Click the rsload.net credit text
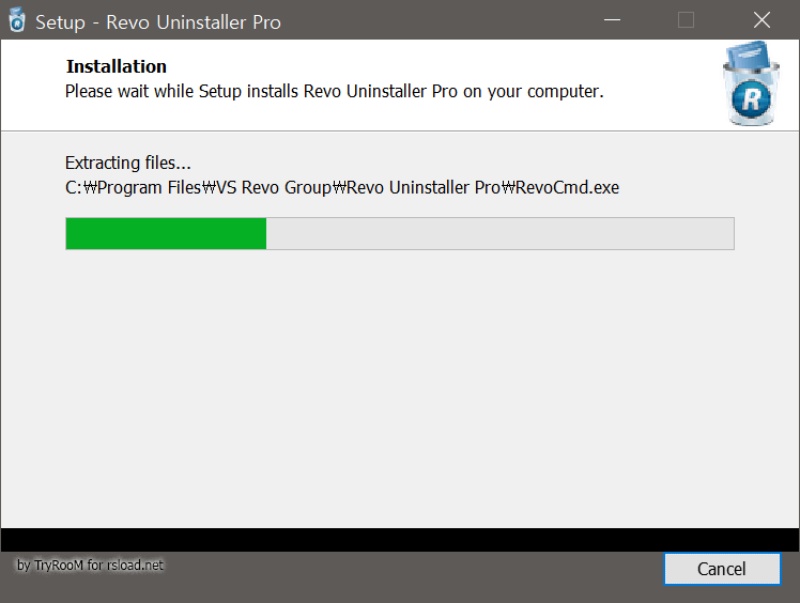This screenshot has height=603, width=800. (134, 565)
